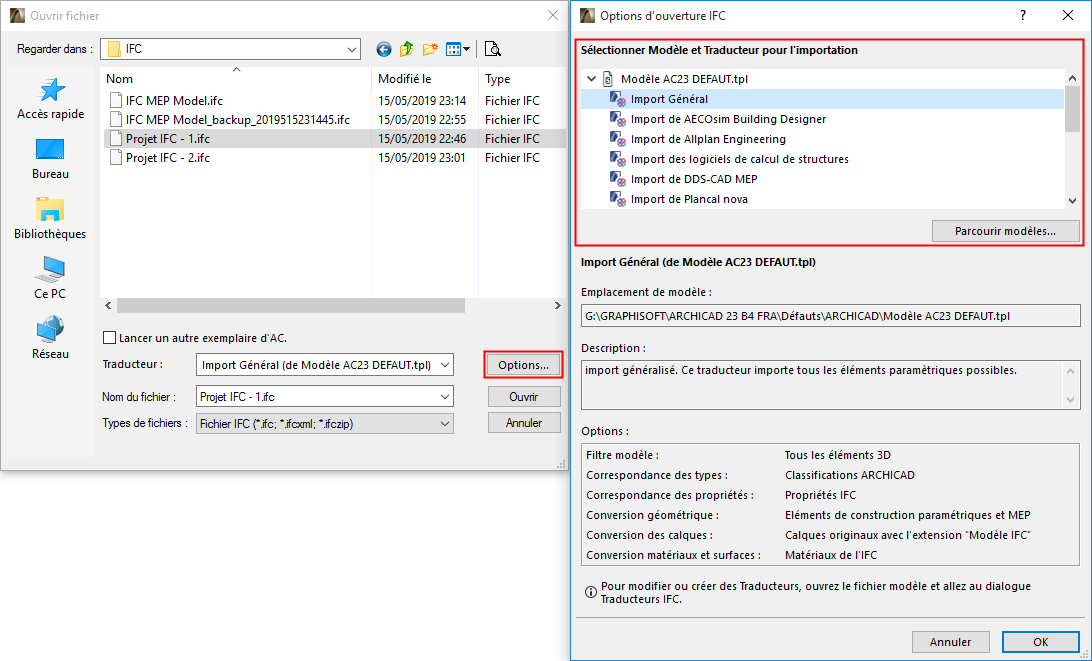This screenshot has height=661, width=1092.
Task: Click the Options... button
Action: tap(523, 365)
